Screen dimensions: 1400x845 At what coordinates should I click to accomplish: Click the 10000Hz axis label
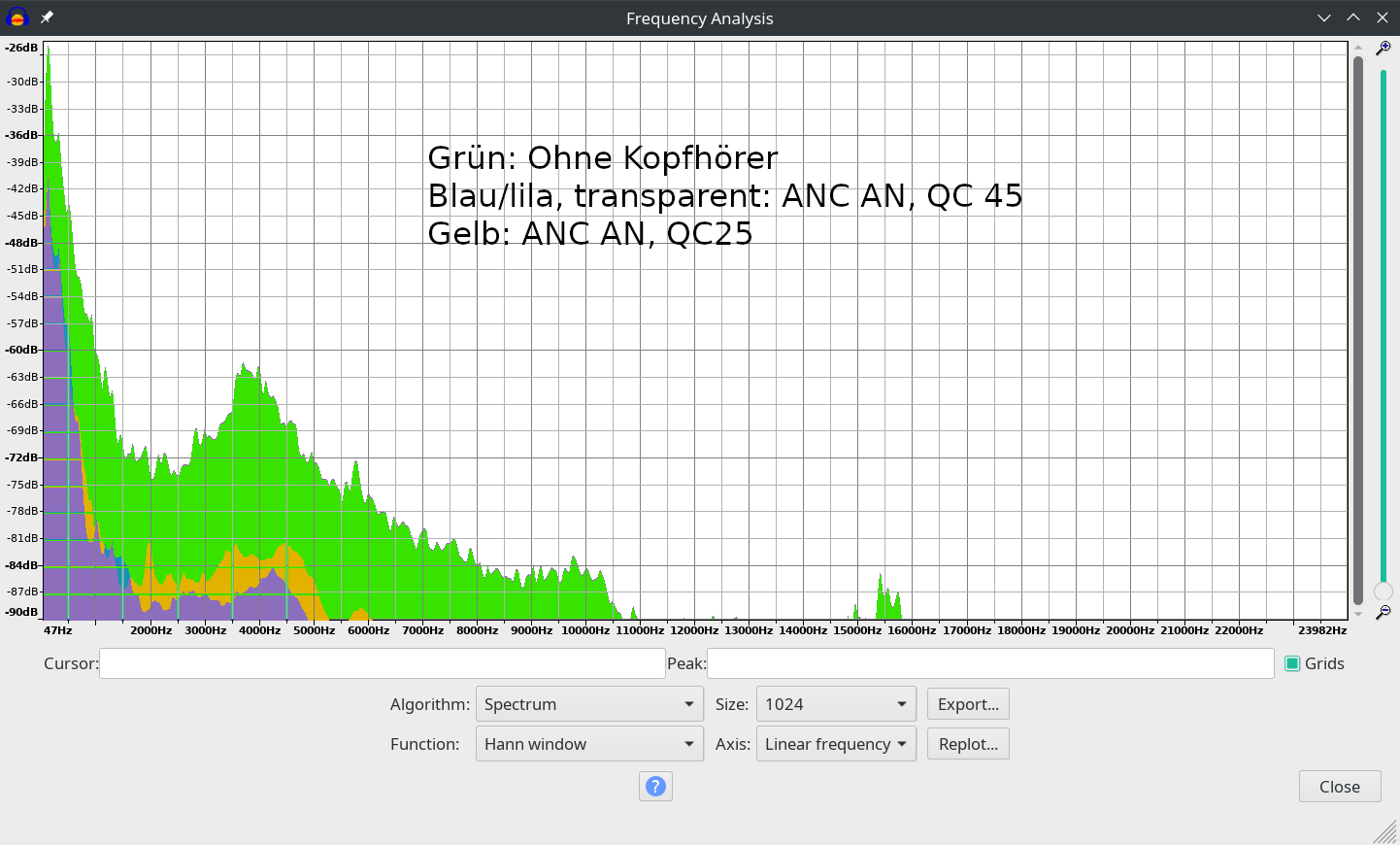pyautogui.click(x=585, y=630)
